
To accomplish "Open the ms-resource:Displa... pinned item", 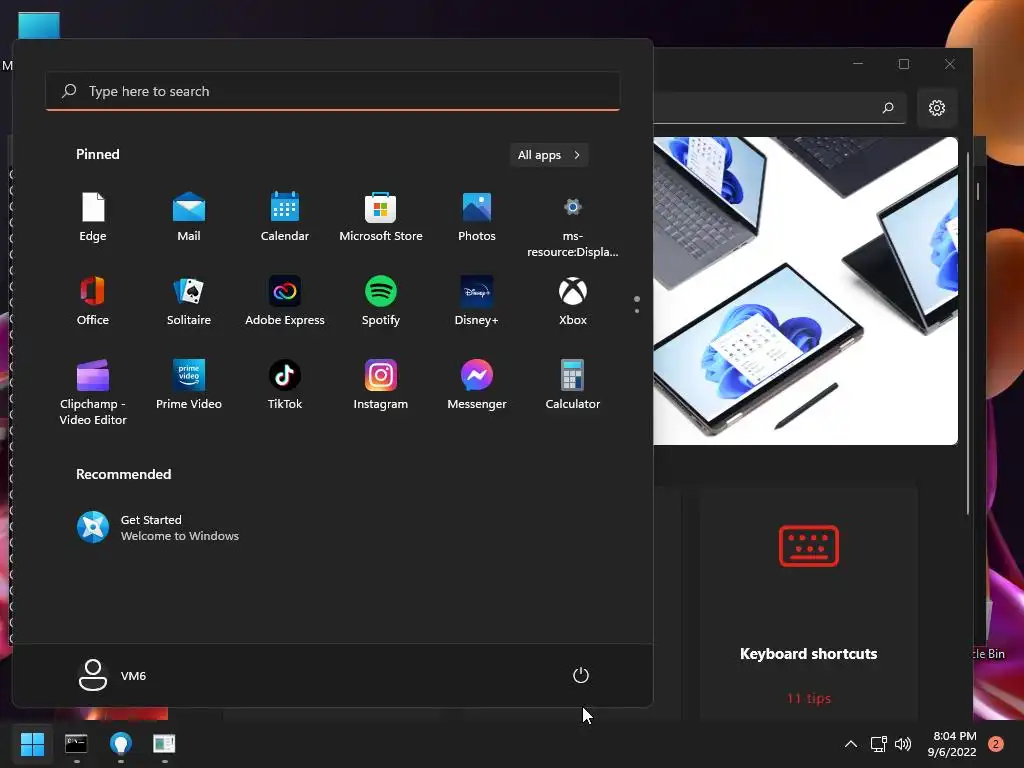I will (x=573, y=225).
